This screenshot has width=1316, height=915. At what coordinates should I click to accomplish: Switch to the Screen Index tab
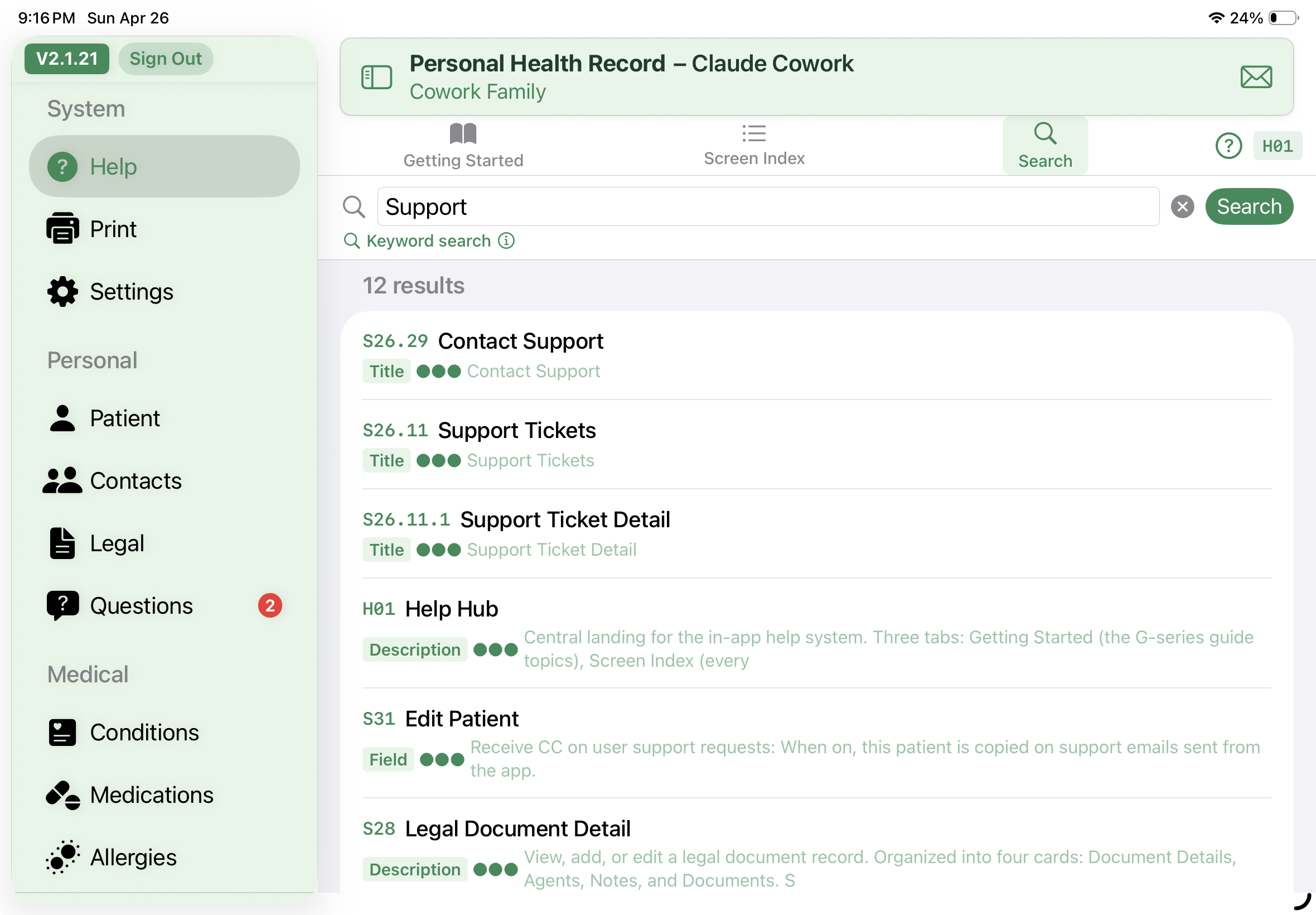754,146
